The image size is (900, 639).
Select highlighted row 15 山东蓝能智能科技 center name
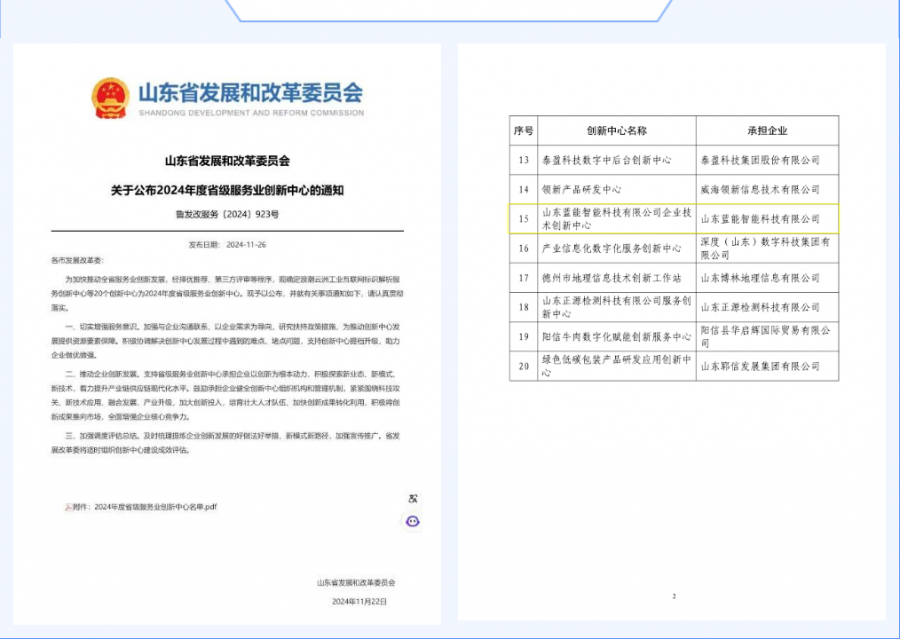(616, 218)
